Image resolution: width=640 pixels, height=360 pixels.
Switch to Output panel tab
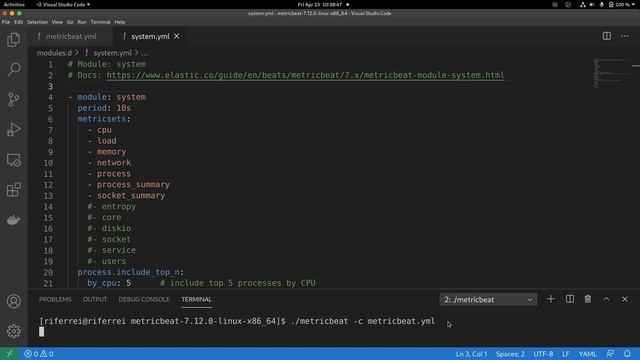pyautogui.click(x=95, y=299)
